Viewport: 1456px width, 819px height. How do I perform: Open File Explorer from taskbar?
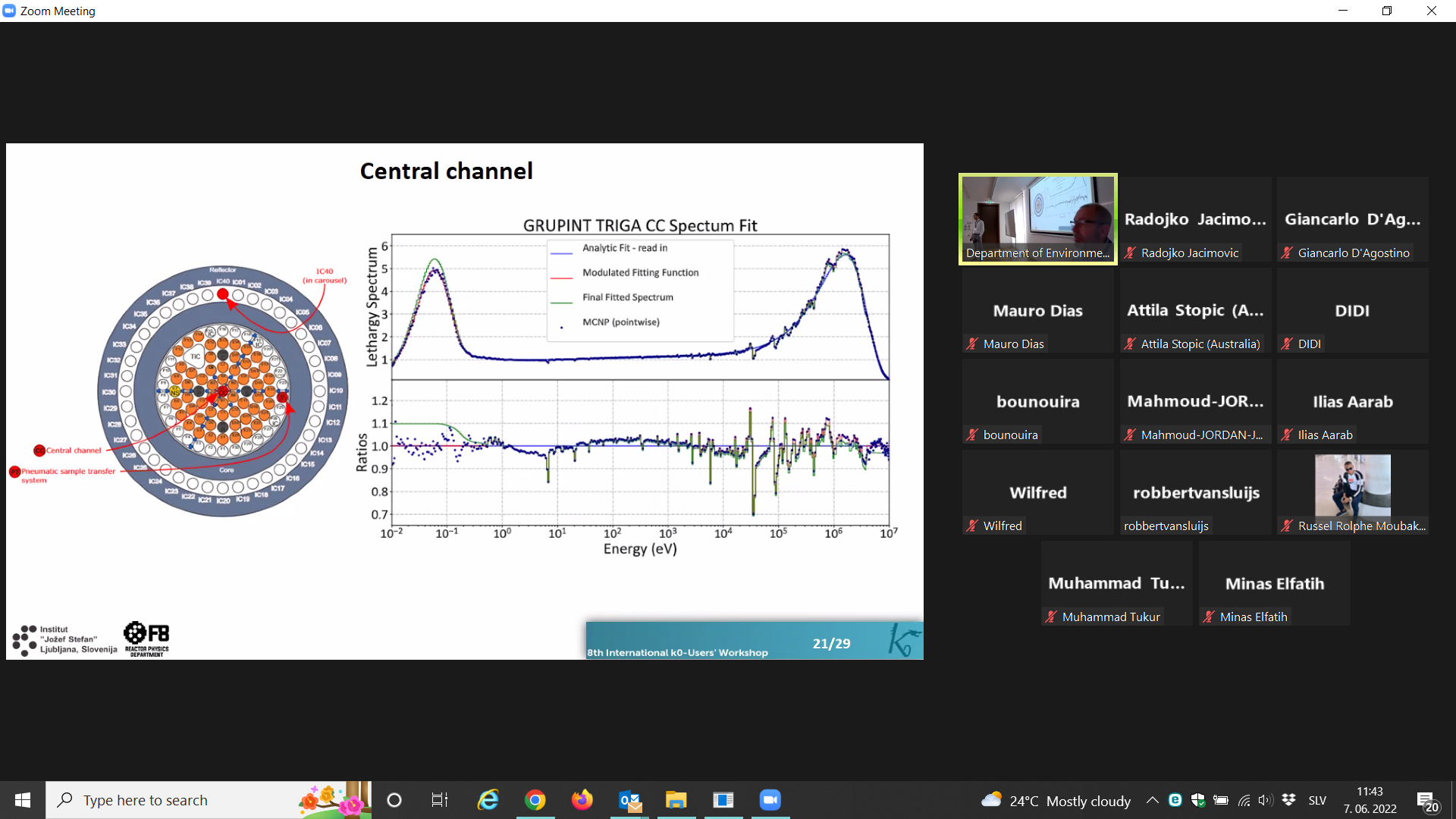click(x=676, y=800)
